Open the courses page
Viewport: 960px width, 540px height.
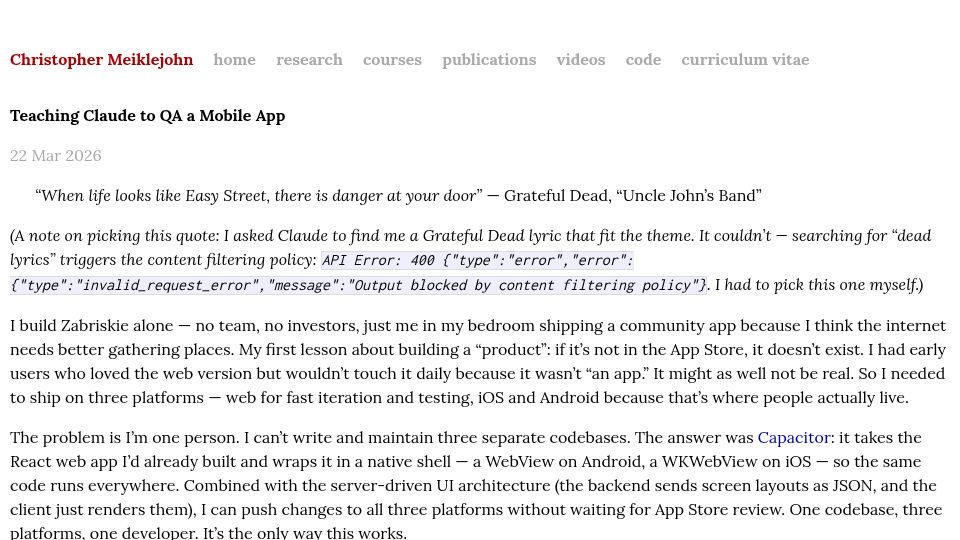pyautogui.click(x=392, y=59)
